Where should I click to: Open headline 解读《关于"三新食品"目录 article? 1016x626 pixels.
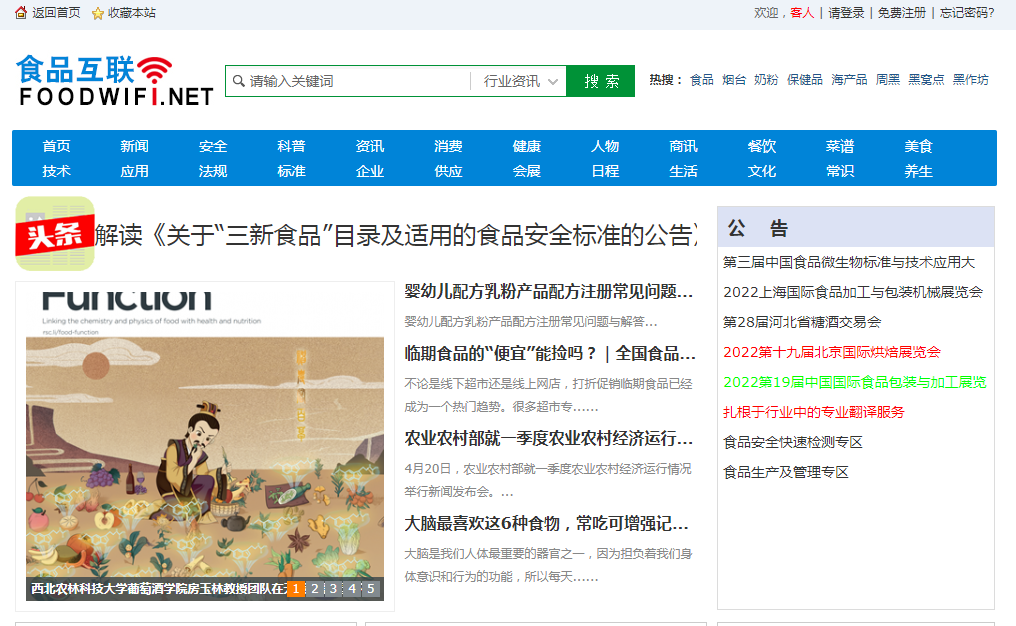(x=396, y=235)
